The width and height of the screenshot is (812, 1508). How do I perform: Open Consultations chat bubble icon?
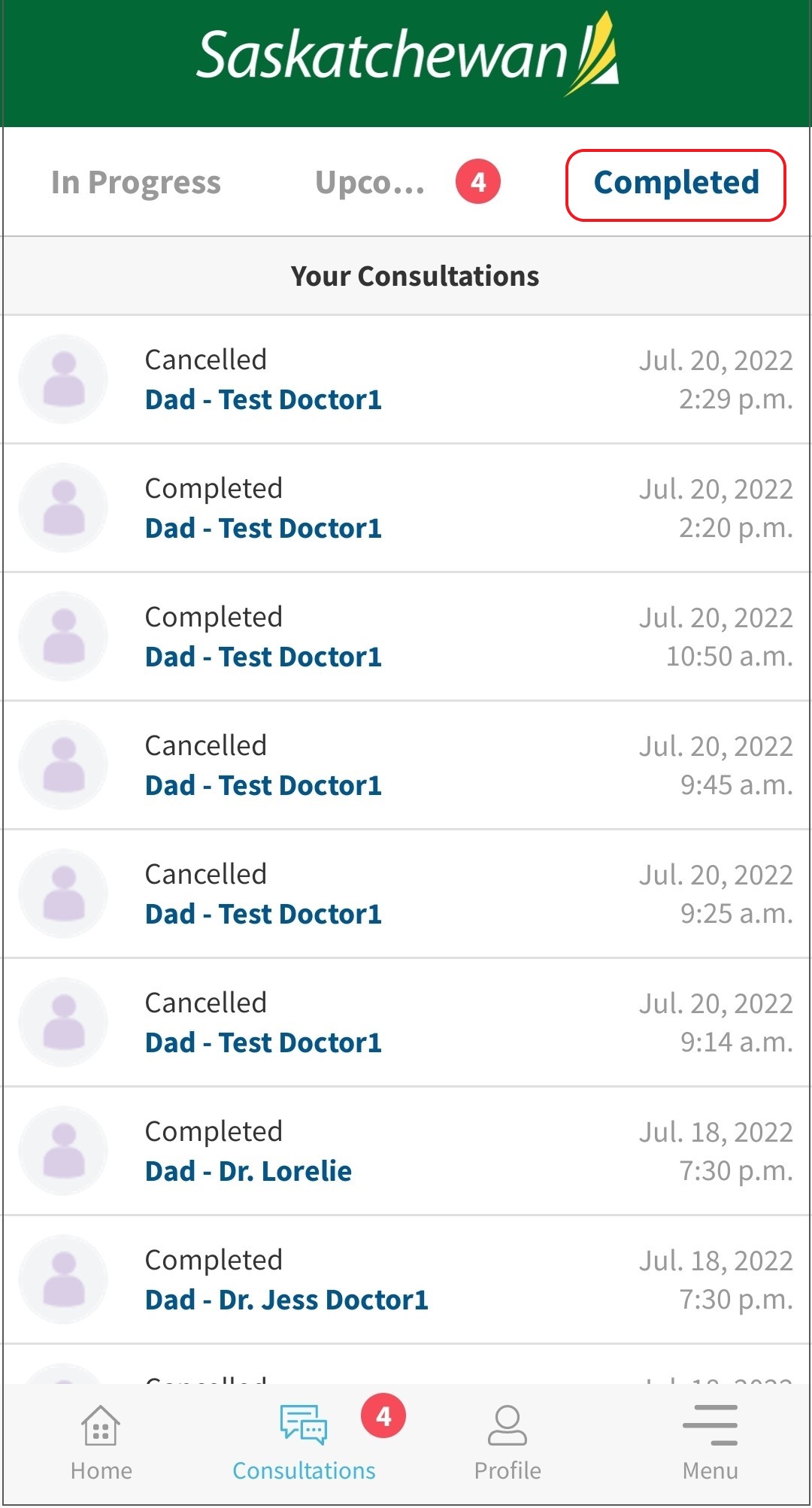coord(304,1425)
